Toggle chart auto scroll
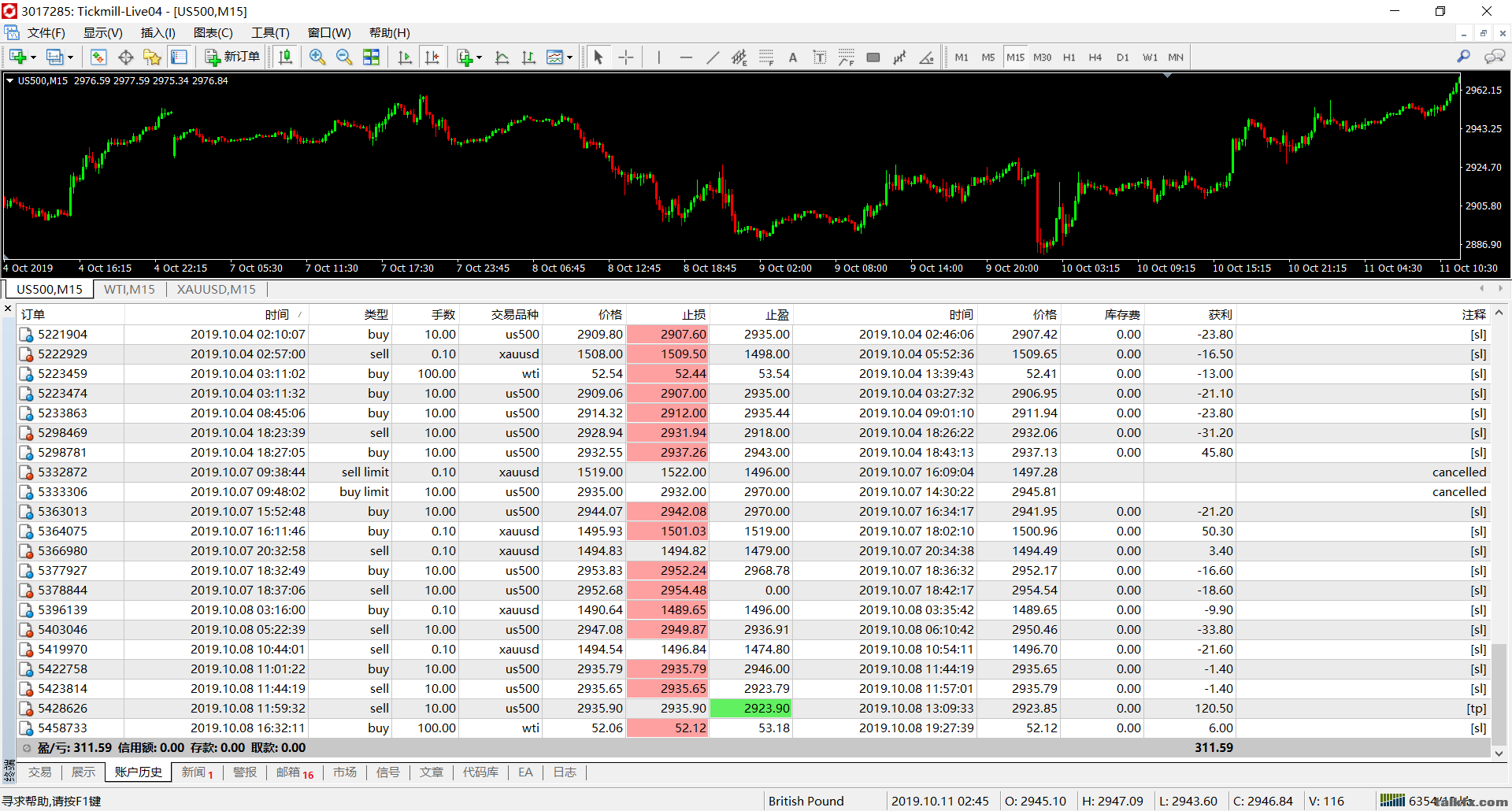1512x811 pixels. 405,57
